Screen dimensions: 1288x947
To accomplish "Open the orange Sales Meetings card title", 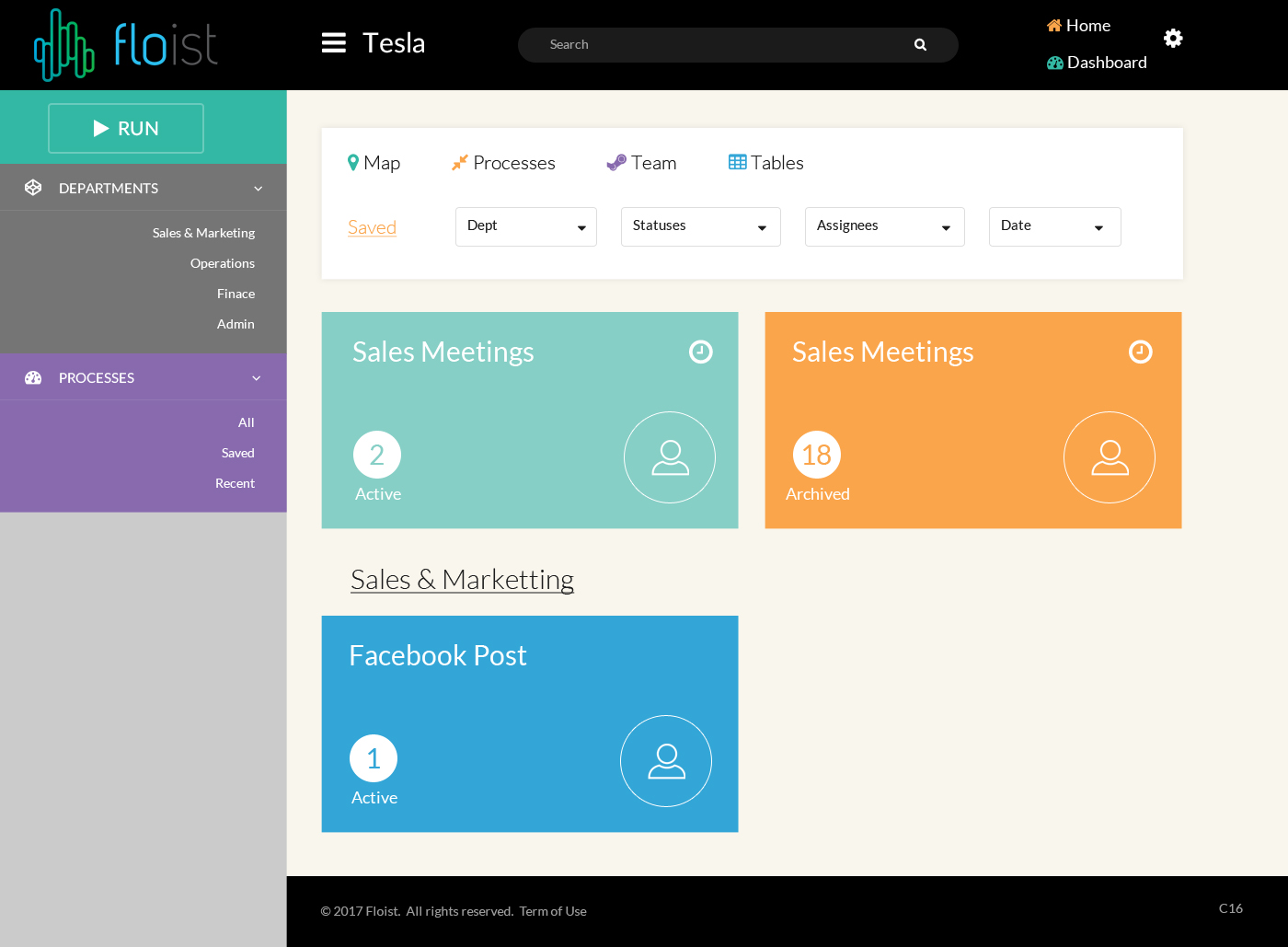I will 883,352.
